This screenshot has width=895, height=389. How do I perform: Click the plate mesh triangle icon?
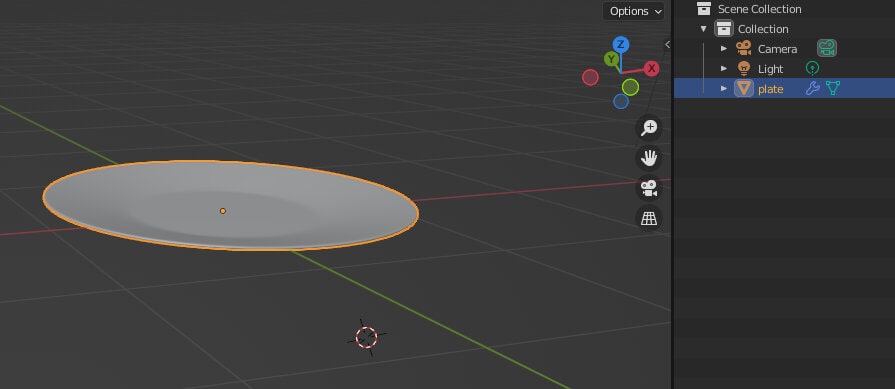(744, 88)
